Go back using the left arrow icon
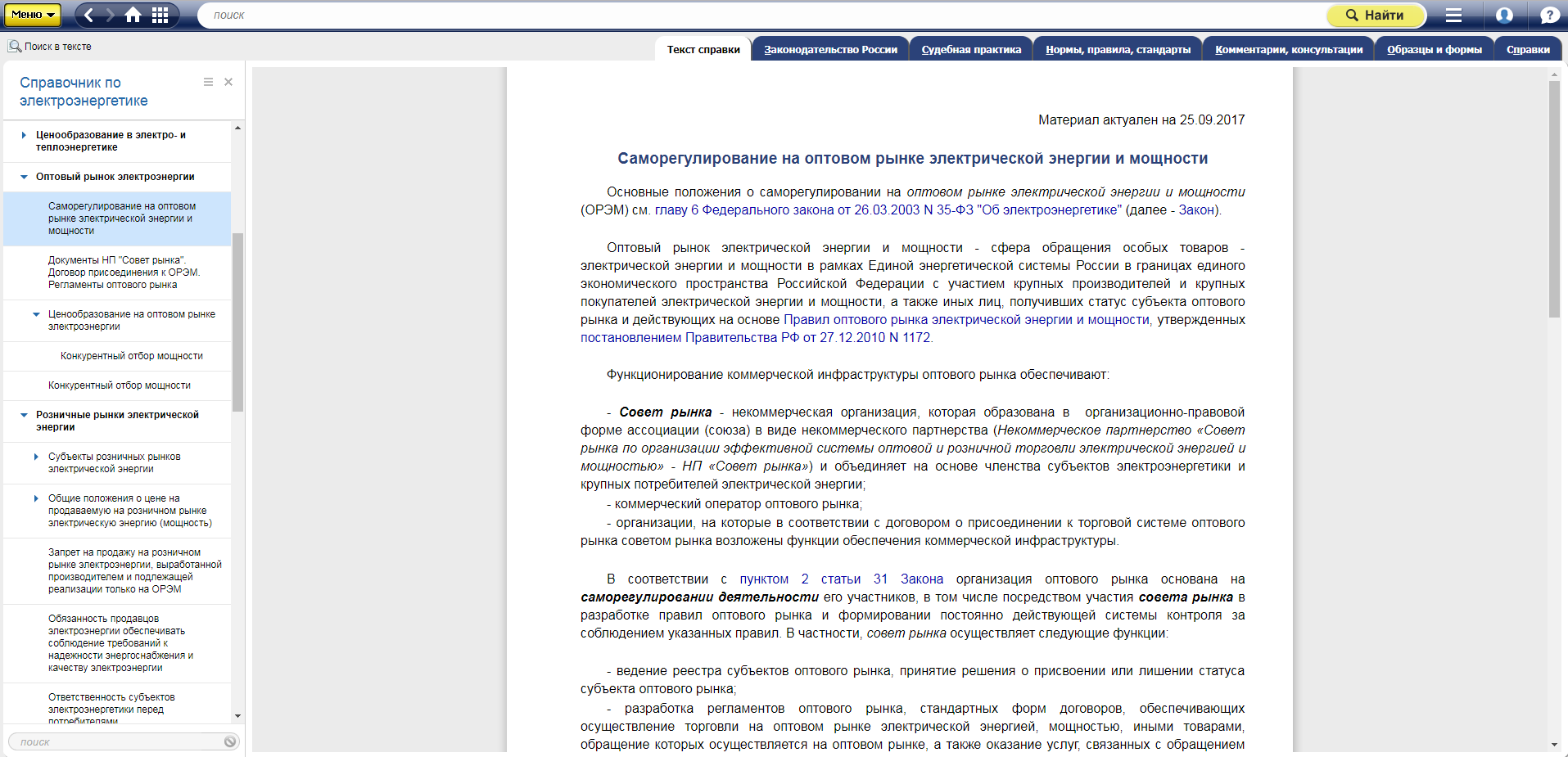1568x757 pixels. tap(88, 15)
